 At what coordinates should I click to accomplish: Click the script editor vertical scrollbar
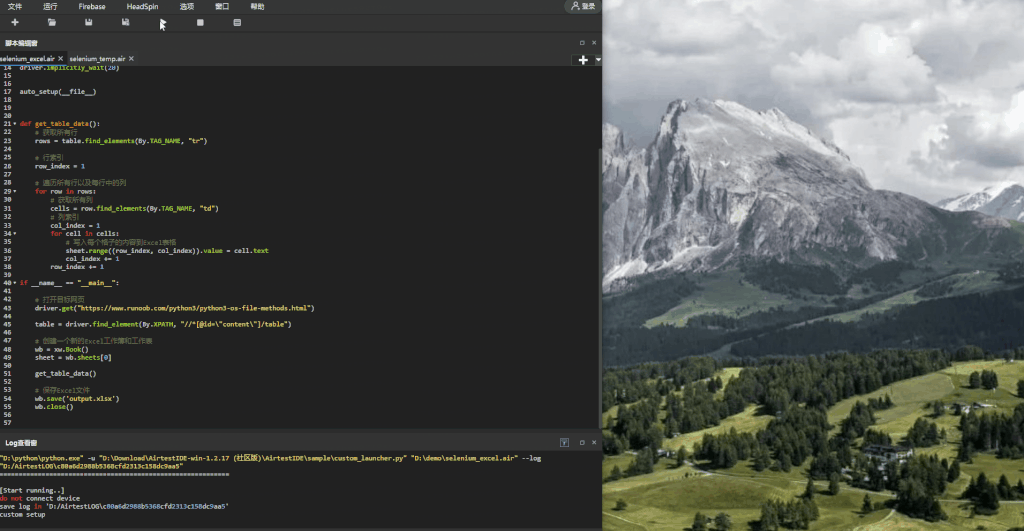600,285
